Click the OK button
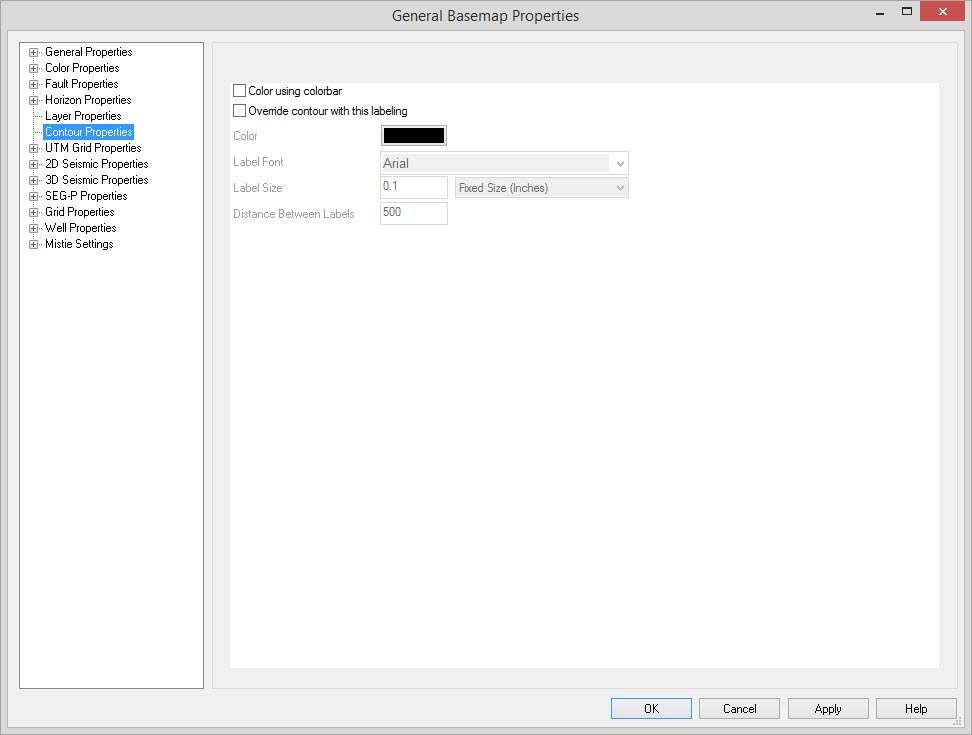 [651, 708]
